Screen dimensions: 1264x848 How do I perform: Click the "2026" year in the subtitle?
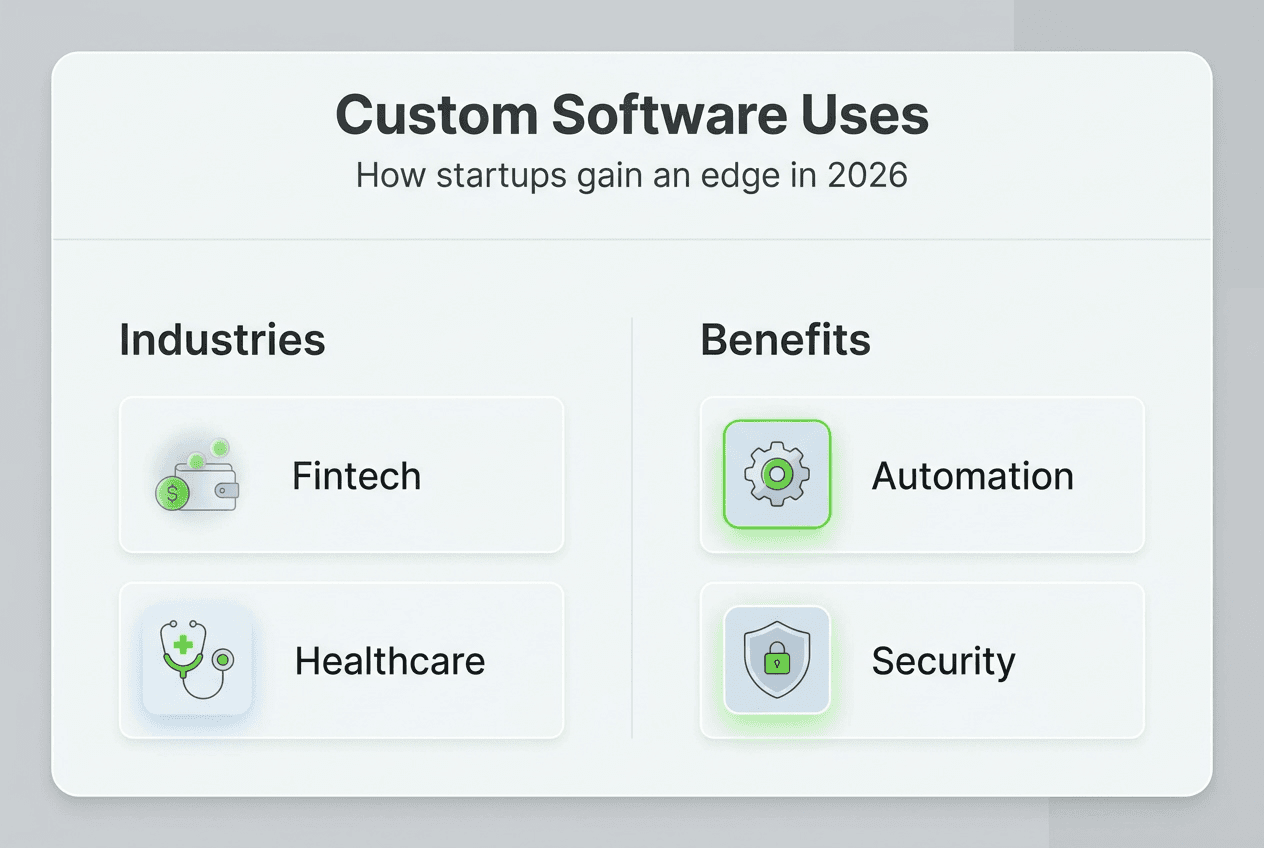click(x=867, y=176)
